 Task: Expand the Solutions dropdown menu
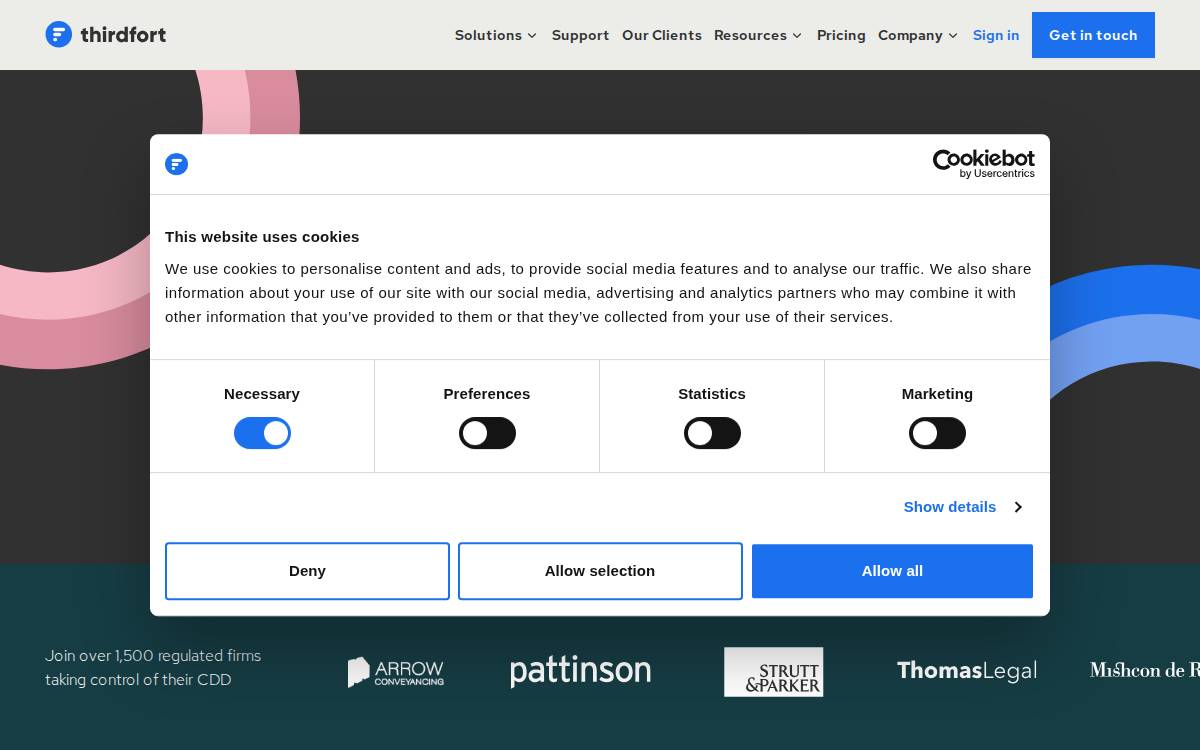496,35
